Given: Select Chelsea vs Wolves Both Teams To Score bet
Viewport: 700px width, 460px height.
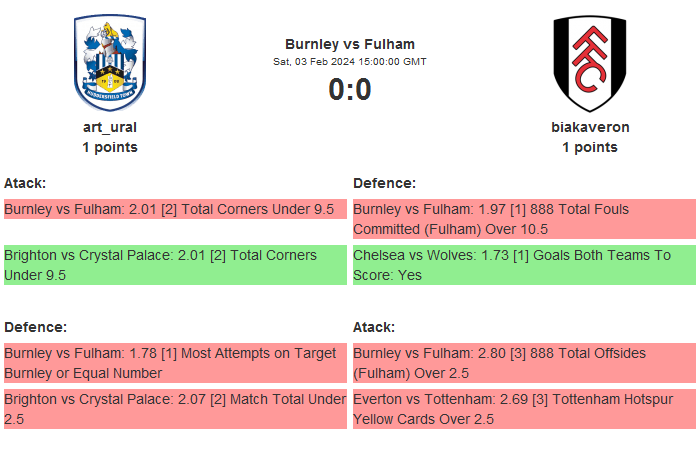Looking at the screenshot, I should (x=524, y=265).
